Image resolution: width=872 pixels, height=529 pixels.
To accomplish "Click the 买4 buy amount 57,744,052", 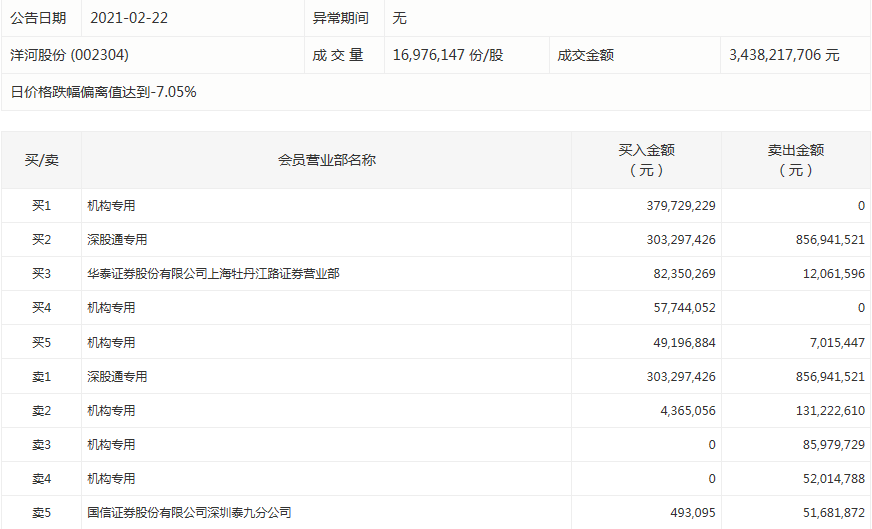I will [685, 308].
